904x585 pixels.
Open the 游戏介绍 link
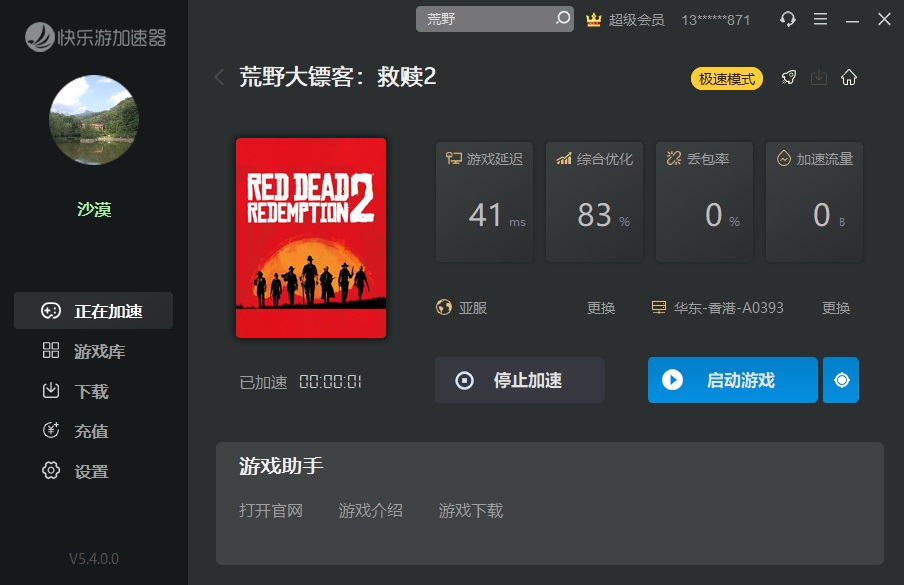click(x=371, y=511)
